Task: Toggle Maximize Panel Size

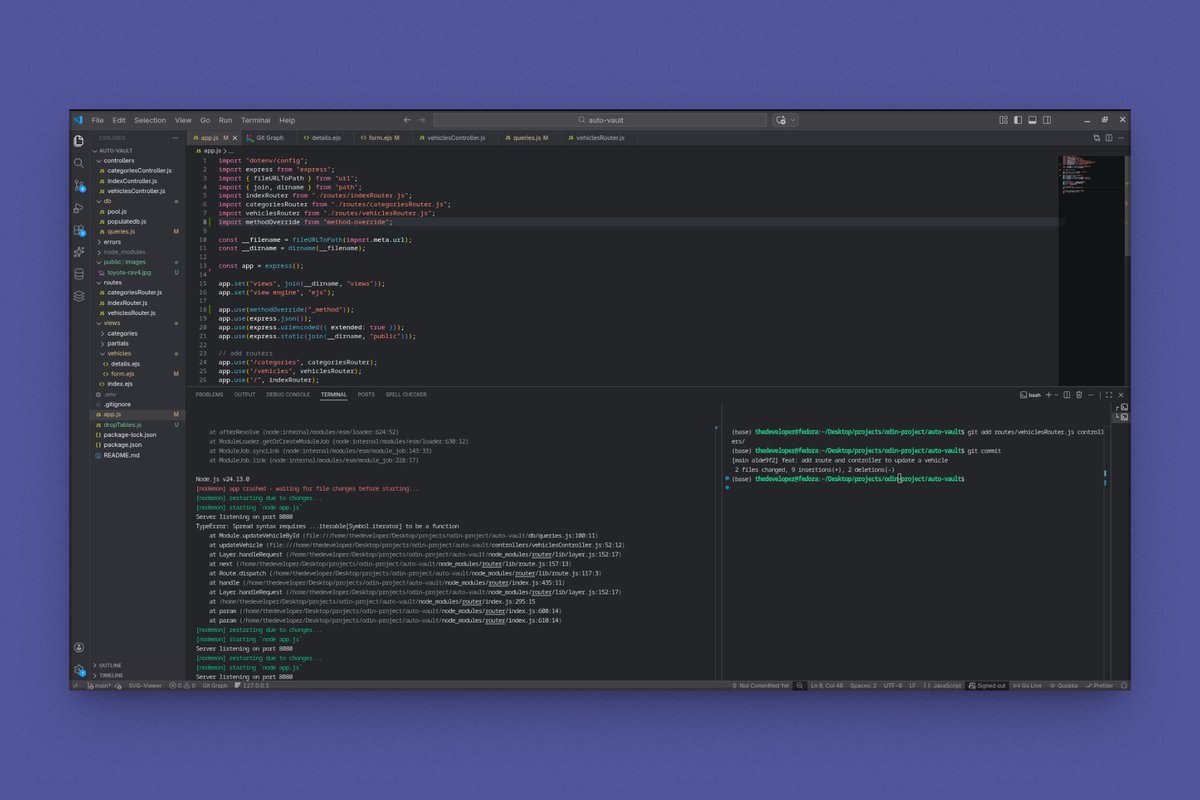Action: (1109, 395)
